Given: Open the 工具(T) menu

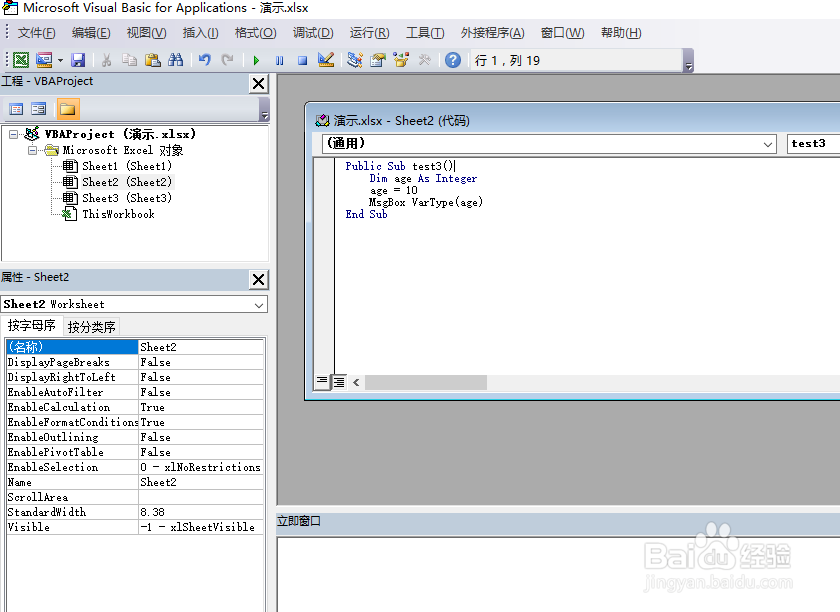Looking at the screenshot, I should 425,33.
